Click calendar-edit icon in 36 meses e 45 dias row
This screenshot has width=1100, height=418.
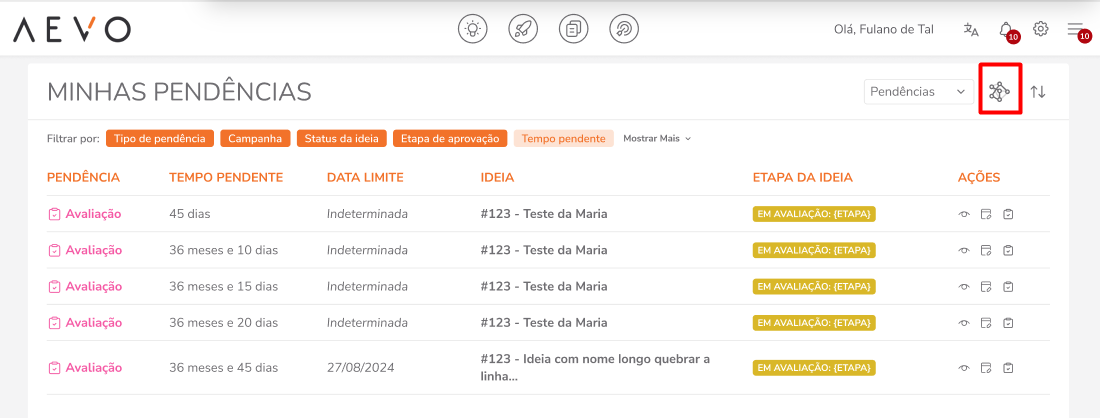point(986,368)
